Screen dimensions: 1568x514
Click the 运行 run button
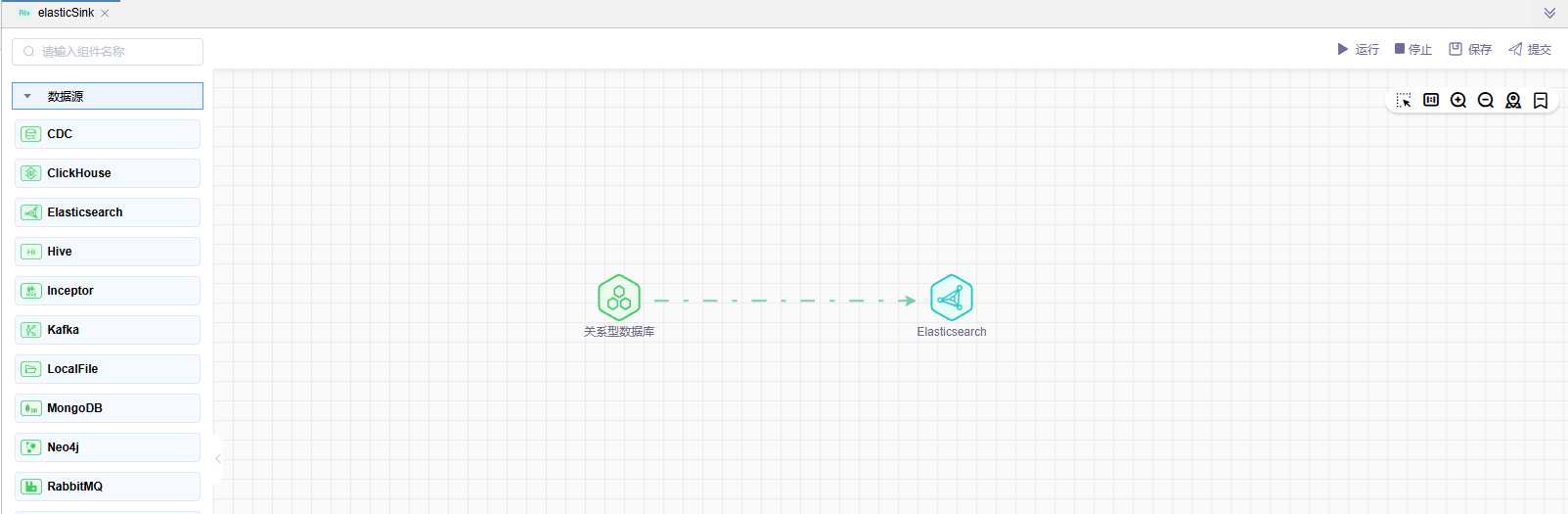tap(1358, 49)
